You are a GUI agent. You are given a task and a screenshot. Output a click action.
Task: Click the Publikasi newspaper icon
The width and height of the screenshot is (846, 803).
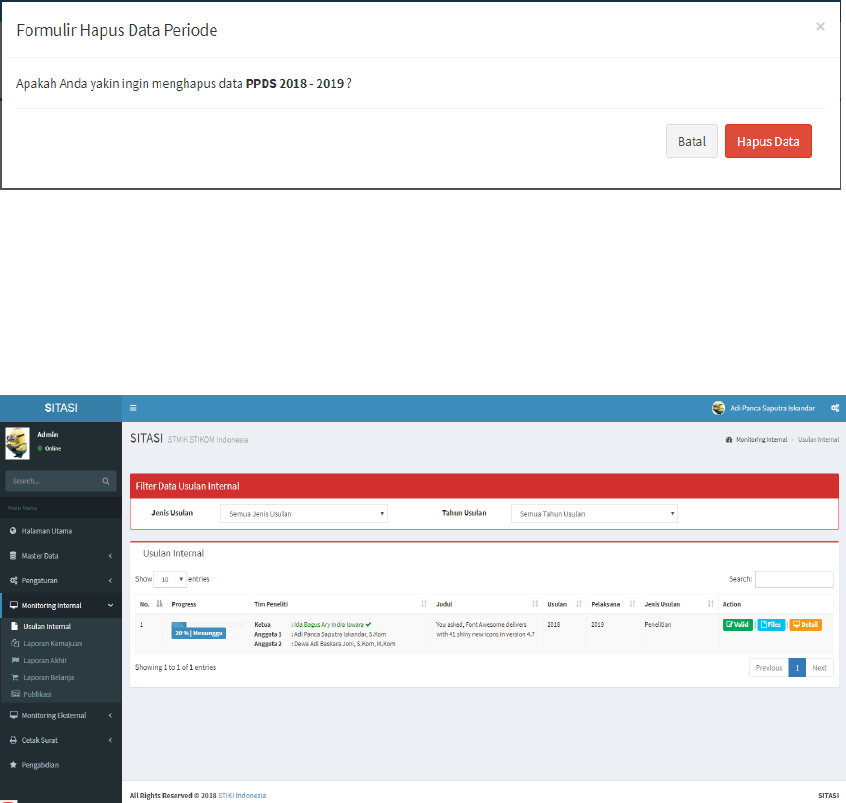(x=16, y=694)
